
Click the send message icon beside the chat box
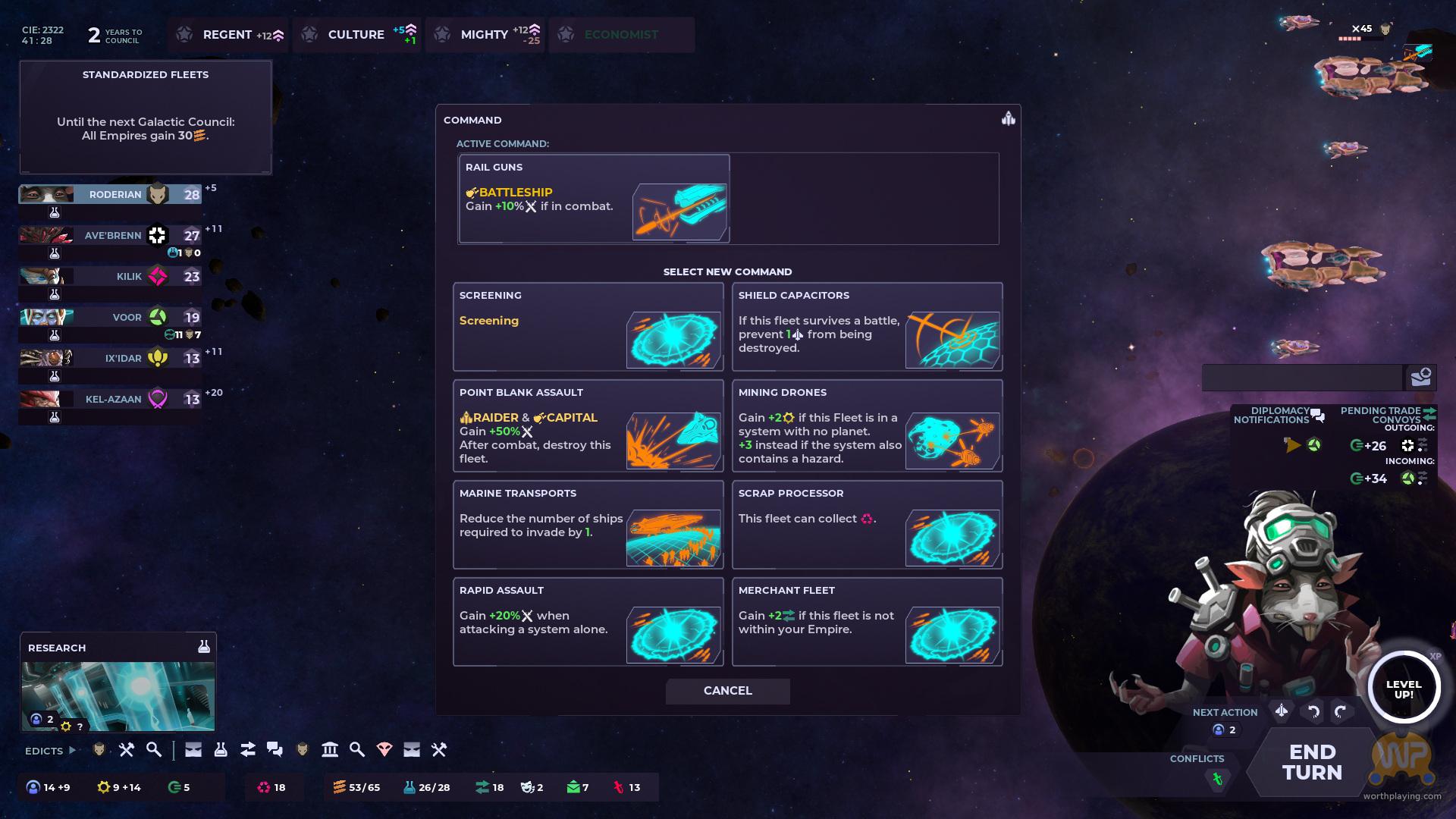[x=1420, y=377]
